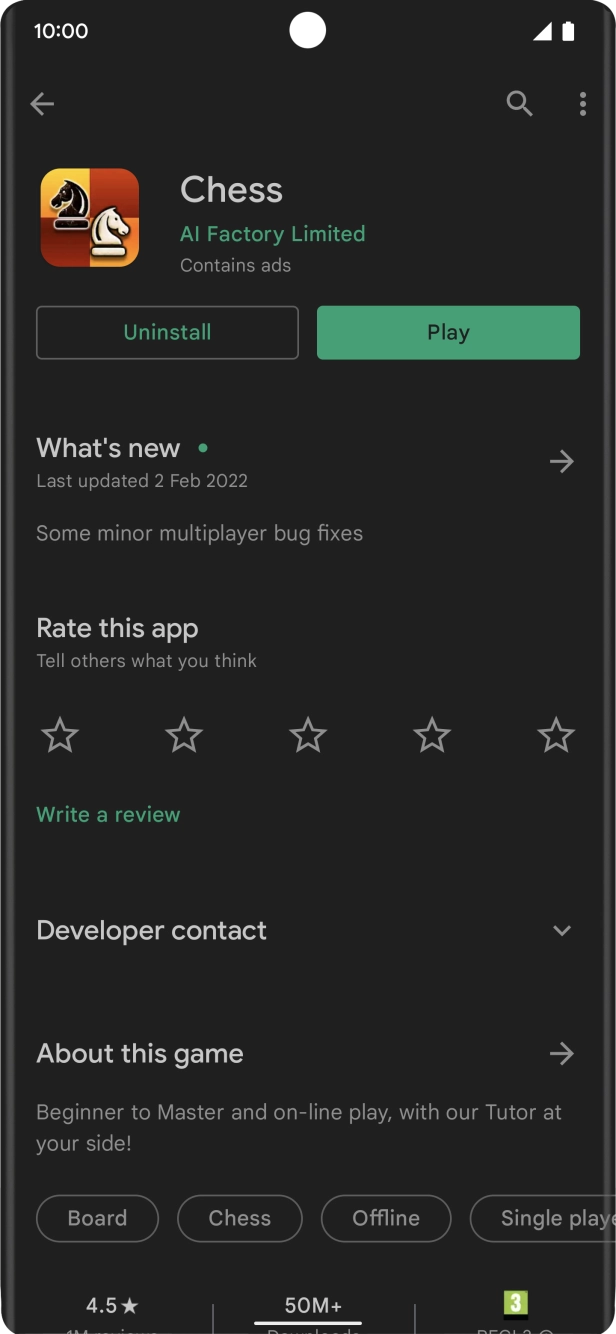Give the app three stars
Screen dimensions: 616x1334
[x=308, y=736]
